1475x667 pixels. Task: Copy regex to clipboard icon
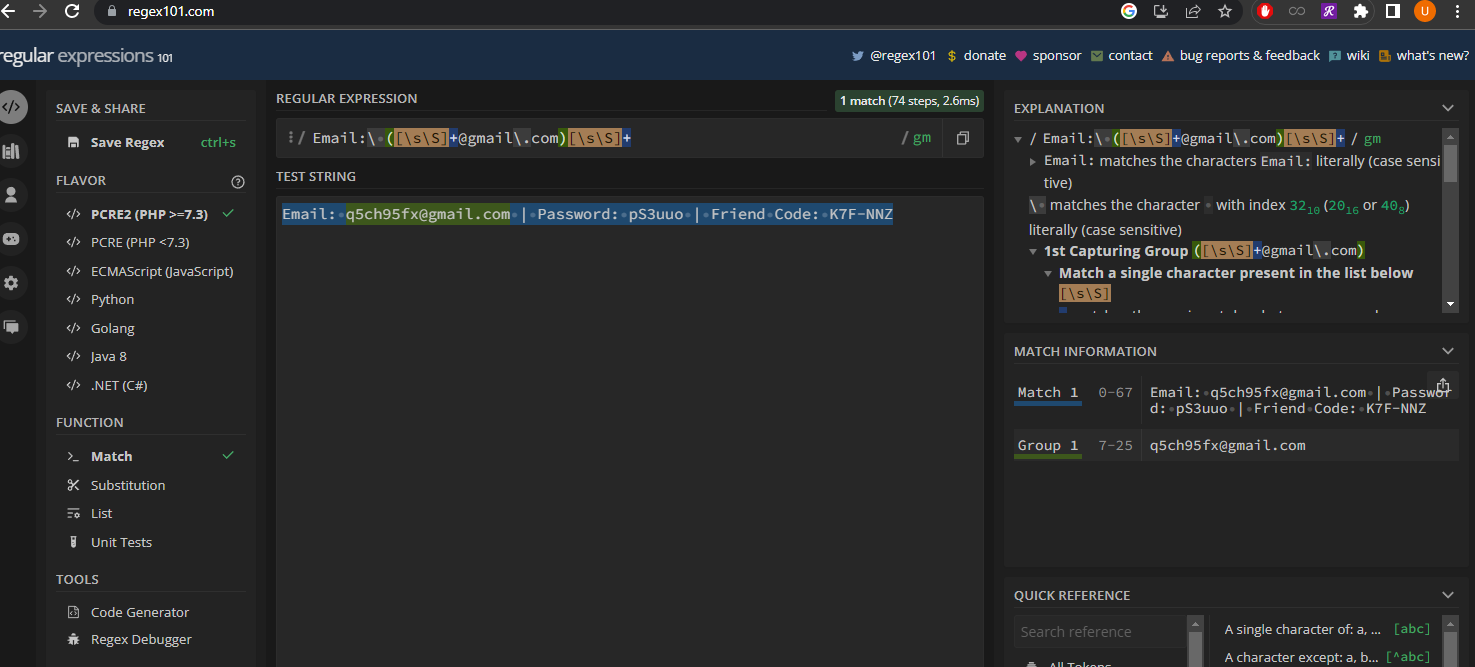[962, 138]
